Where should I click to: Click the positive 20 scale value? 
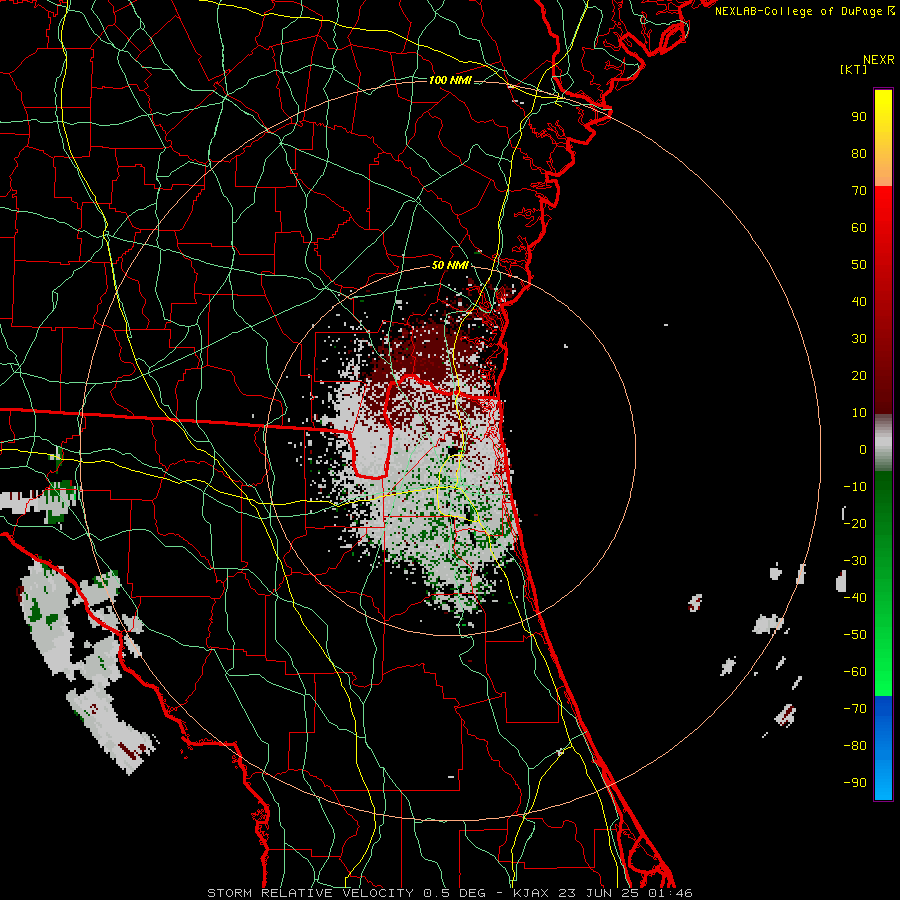pos(859,375)
